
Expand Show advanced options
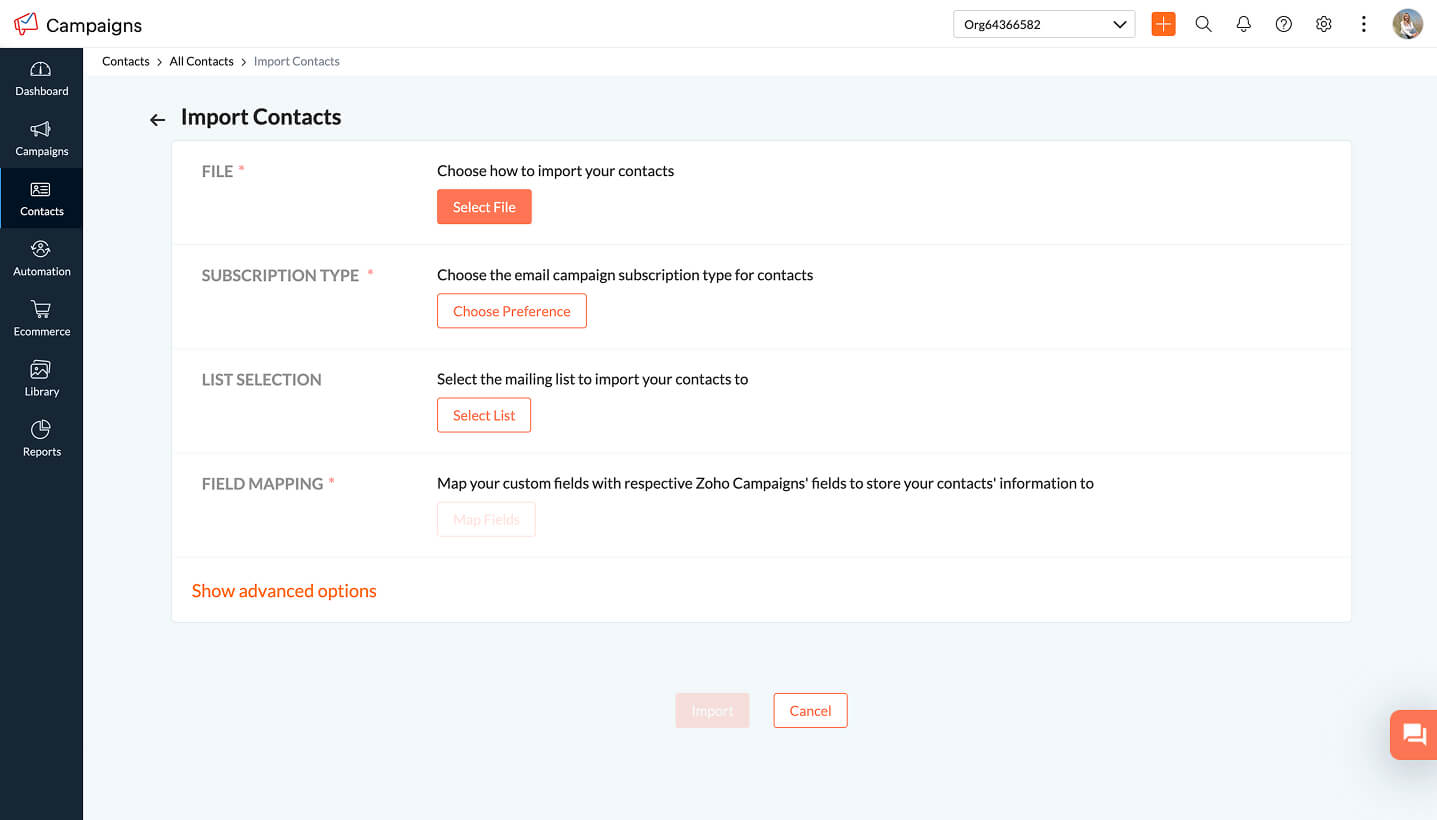pyautogui.click(x=284, y=591)
